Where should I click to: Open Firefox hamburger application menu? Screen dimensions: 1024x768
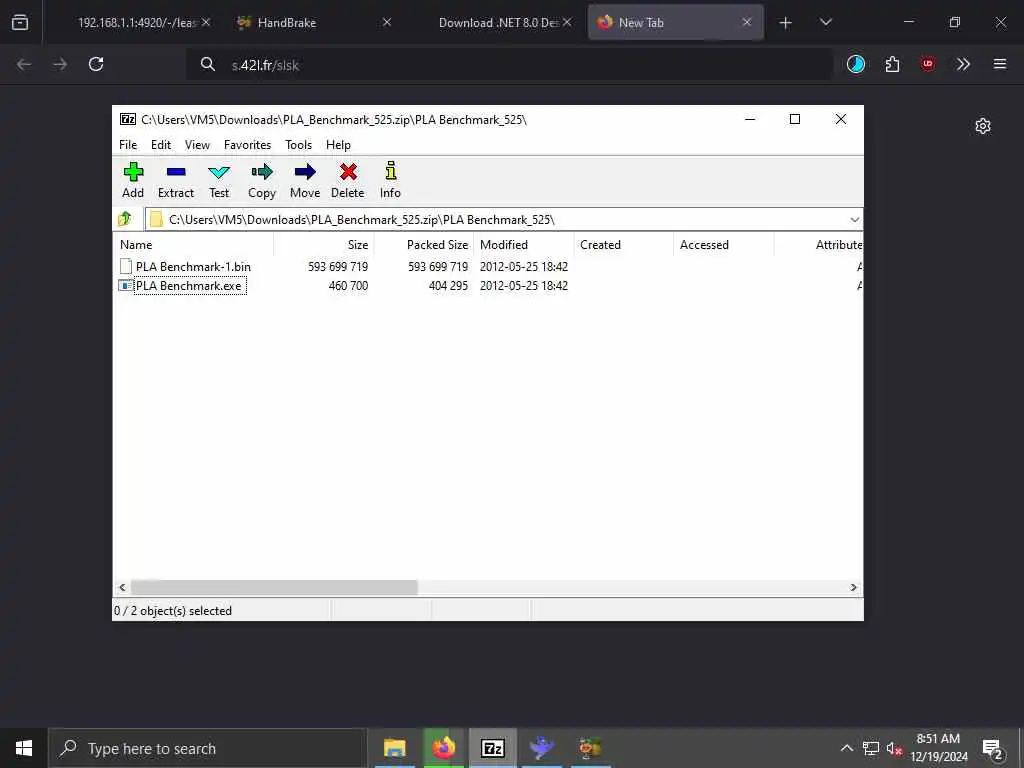point(999,64)
